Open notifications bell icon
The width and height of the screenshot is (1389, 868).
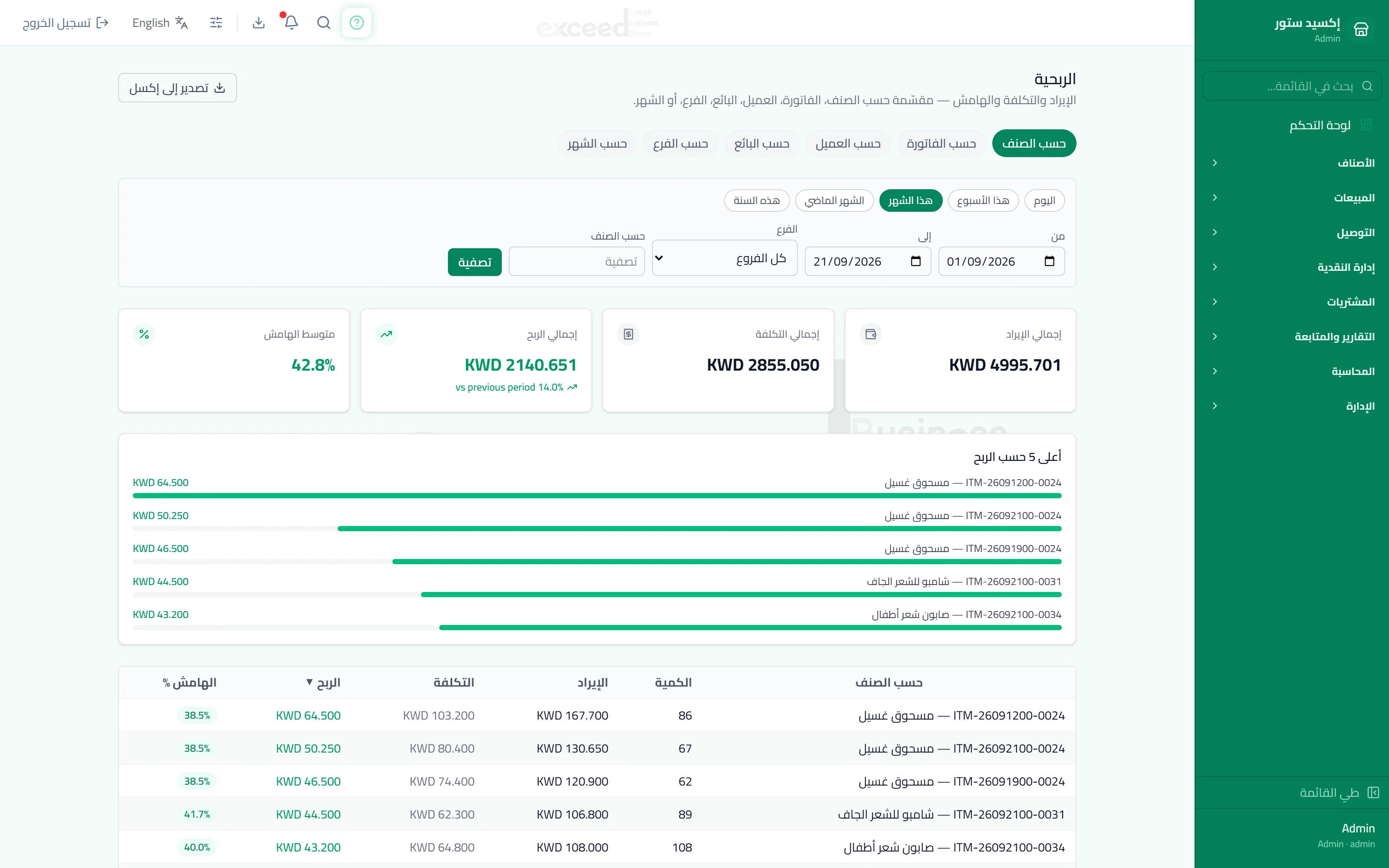coord(291,23)
